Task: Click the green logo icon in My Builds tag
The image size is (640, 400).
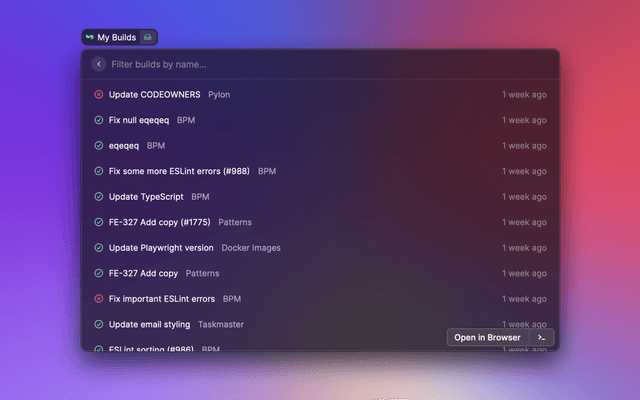Action: point(90,38)
